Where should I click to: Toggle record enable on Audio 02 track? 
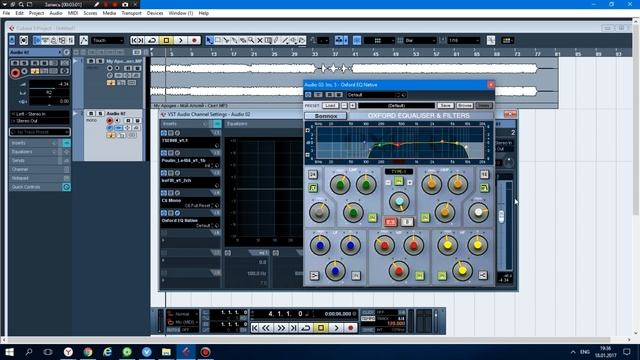pos(109,121)
